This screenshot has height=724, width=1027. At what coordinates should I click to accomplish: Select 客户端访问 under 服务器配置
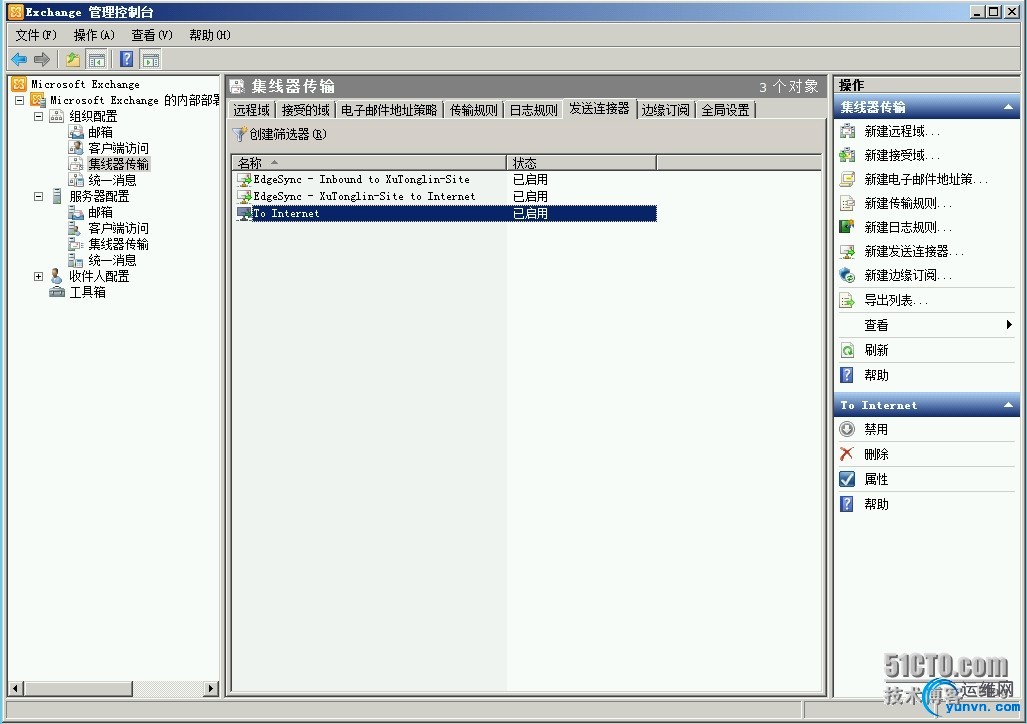119,228
